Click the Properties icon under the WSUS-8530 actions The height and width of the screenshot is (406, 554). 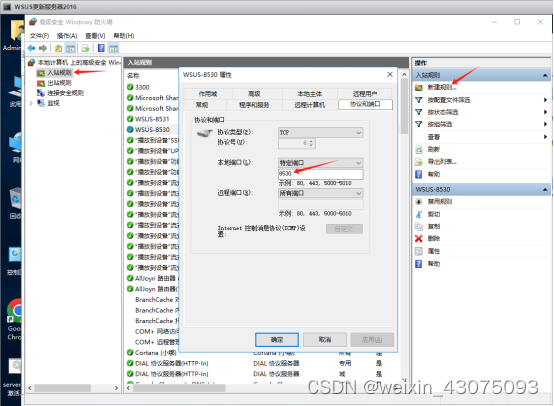[x=419, y=251]
